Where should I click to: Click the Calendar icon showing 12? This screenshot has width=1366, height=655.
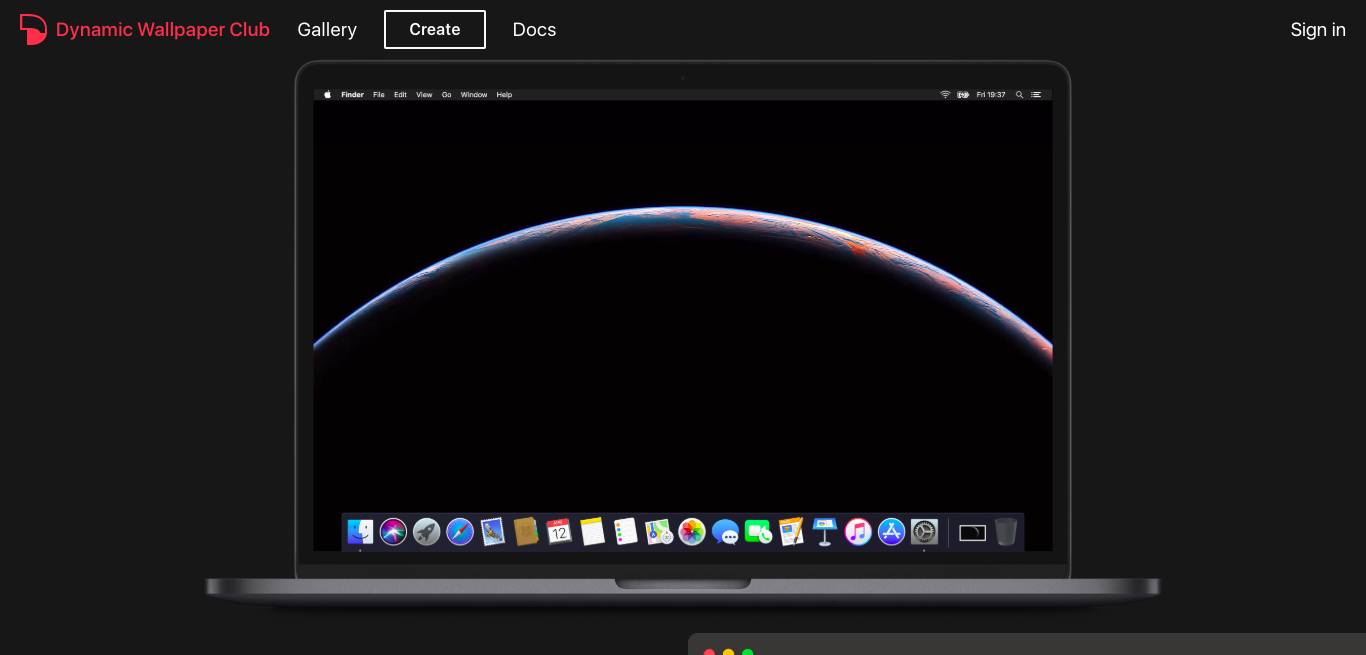click(559, 531)
